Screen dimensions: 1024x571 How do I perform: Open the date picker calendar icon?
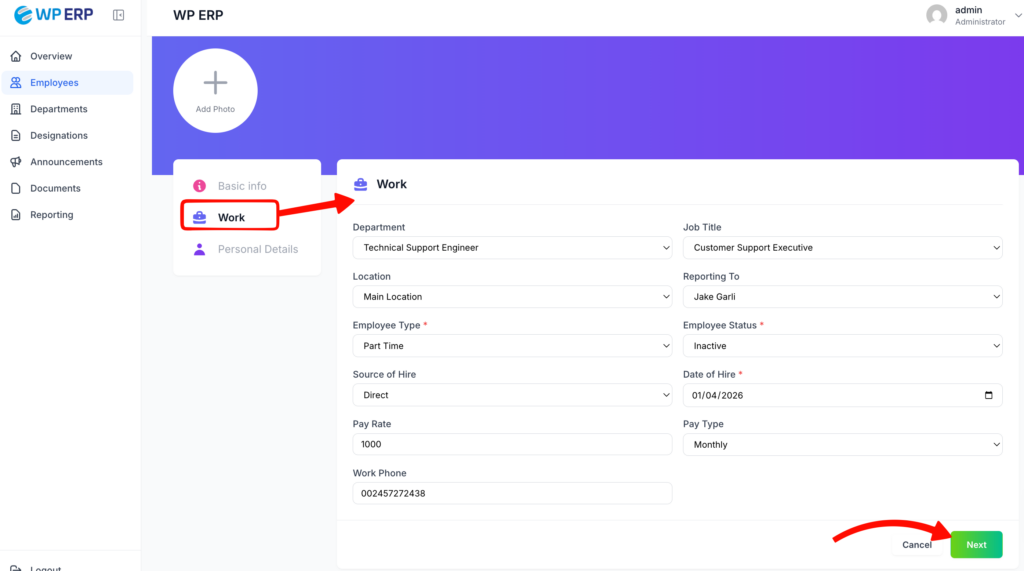(989, 395)
